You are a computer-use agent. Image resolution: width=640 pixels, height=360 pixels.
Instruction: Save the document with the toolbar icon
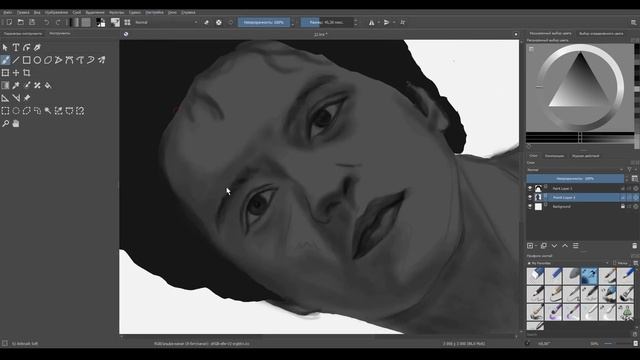click(32, 22)
